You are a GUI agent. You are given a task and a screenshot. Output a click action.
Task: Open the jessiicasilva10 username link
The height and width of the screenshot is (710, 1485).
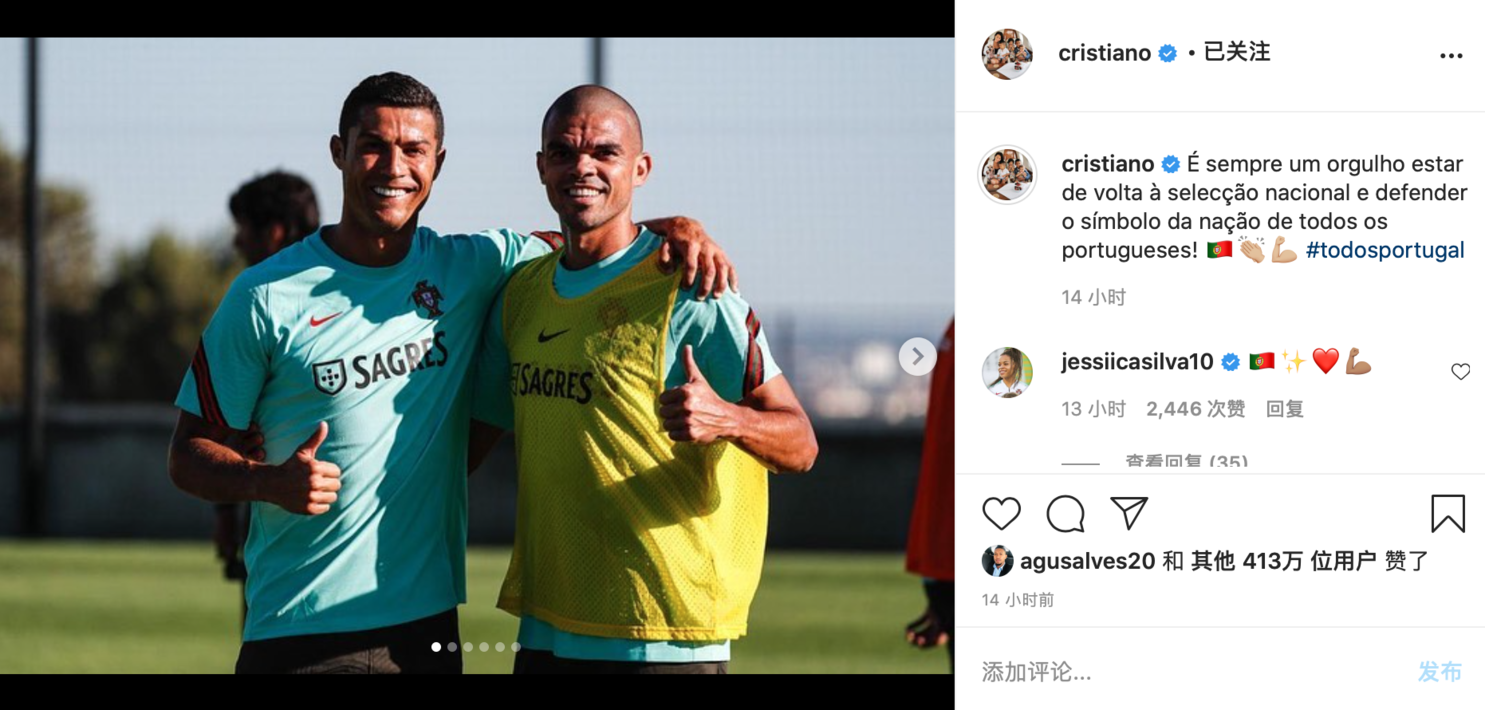[1137, 362]
